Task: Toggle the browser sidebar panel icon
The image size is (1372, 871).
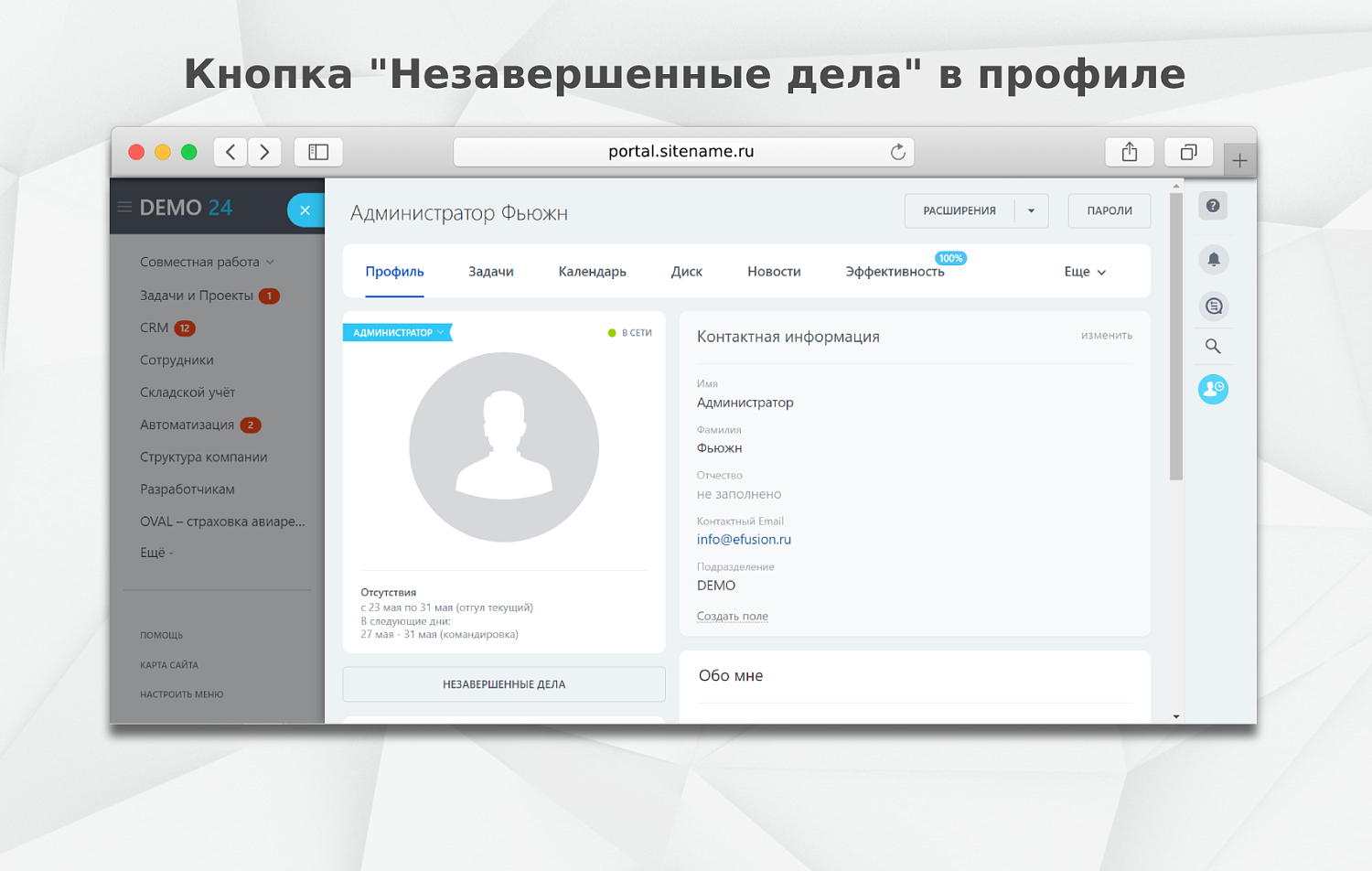Action: 317,151
